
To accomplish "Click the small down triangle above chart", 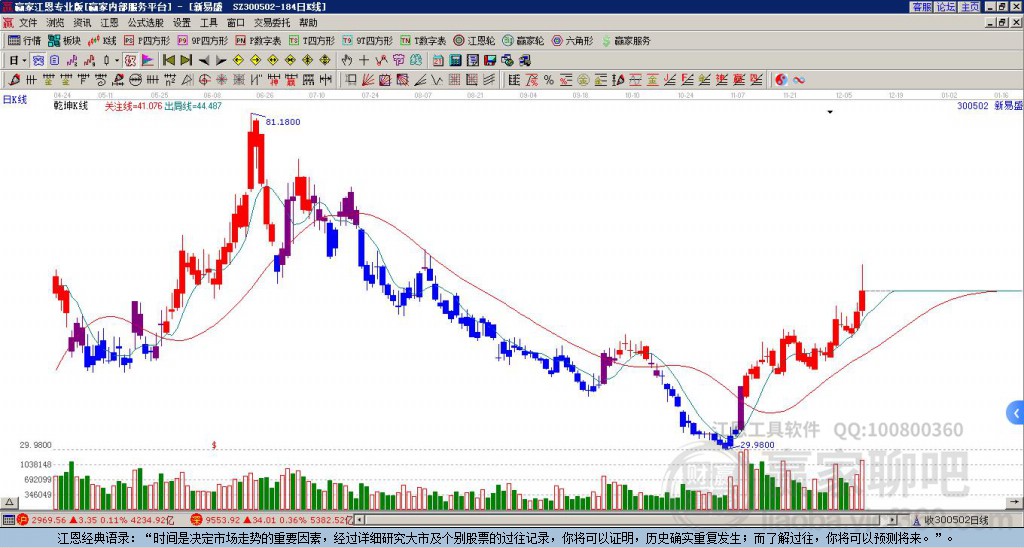I will (830, 112).
